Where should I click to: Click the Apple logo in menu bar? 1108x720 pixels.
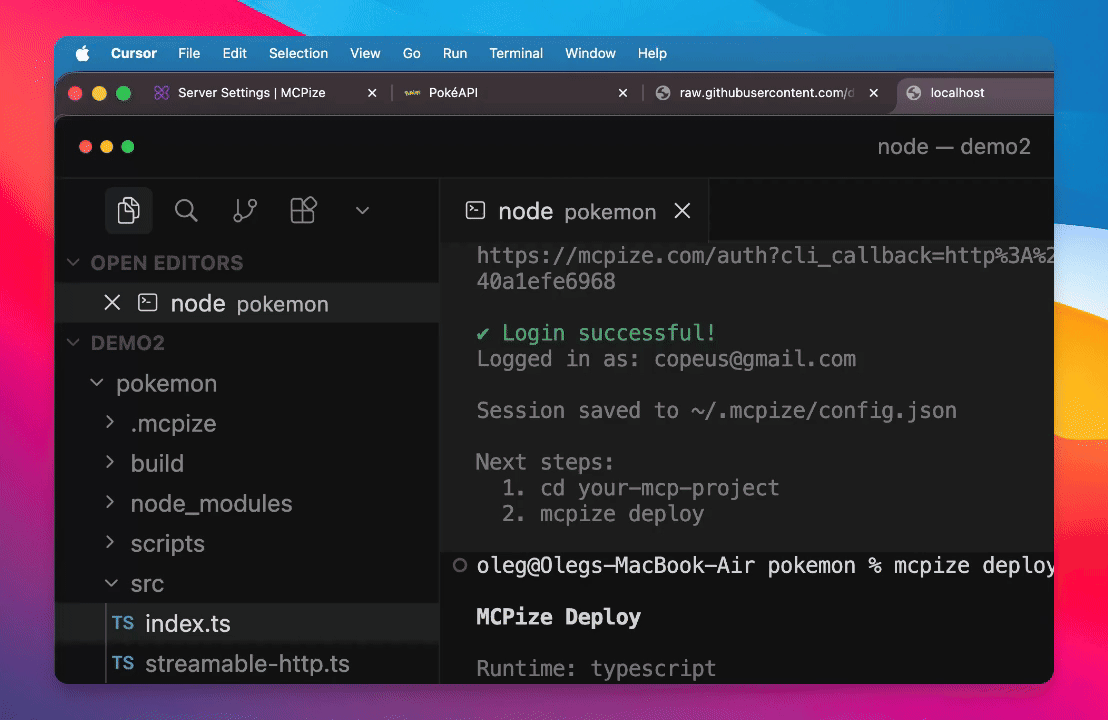click(83, 54)
